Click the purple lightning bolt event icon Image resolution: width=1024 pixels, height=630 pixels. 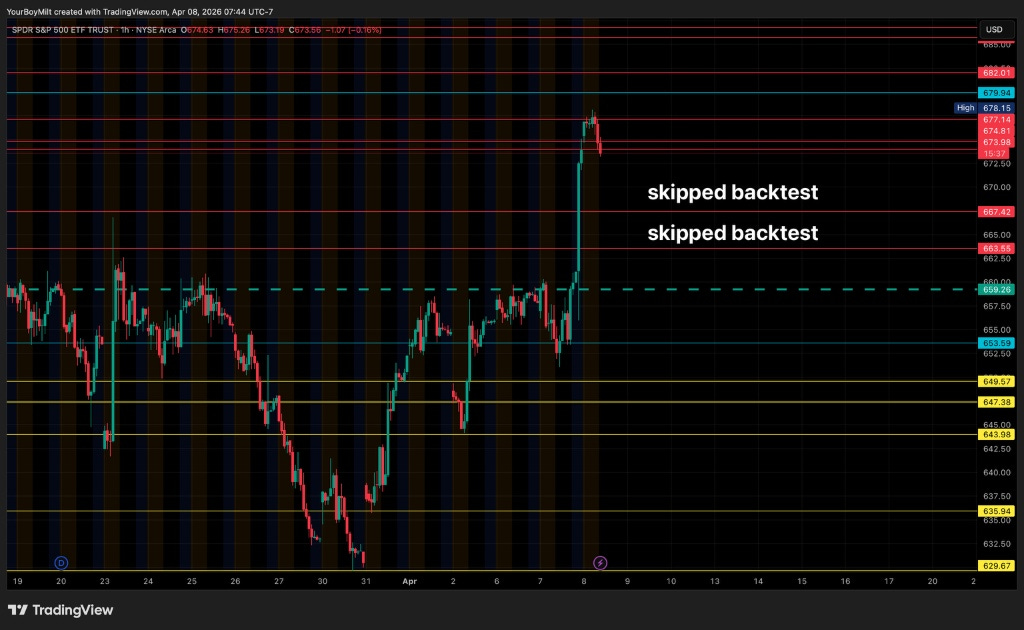[600, 562]
